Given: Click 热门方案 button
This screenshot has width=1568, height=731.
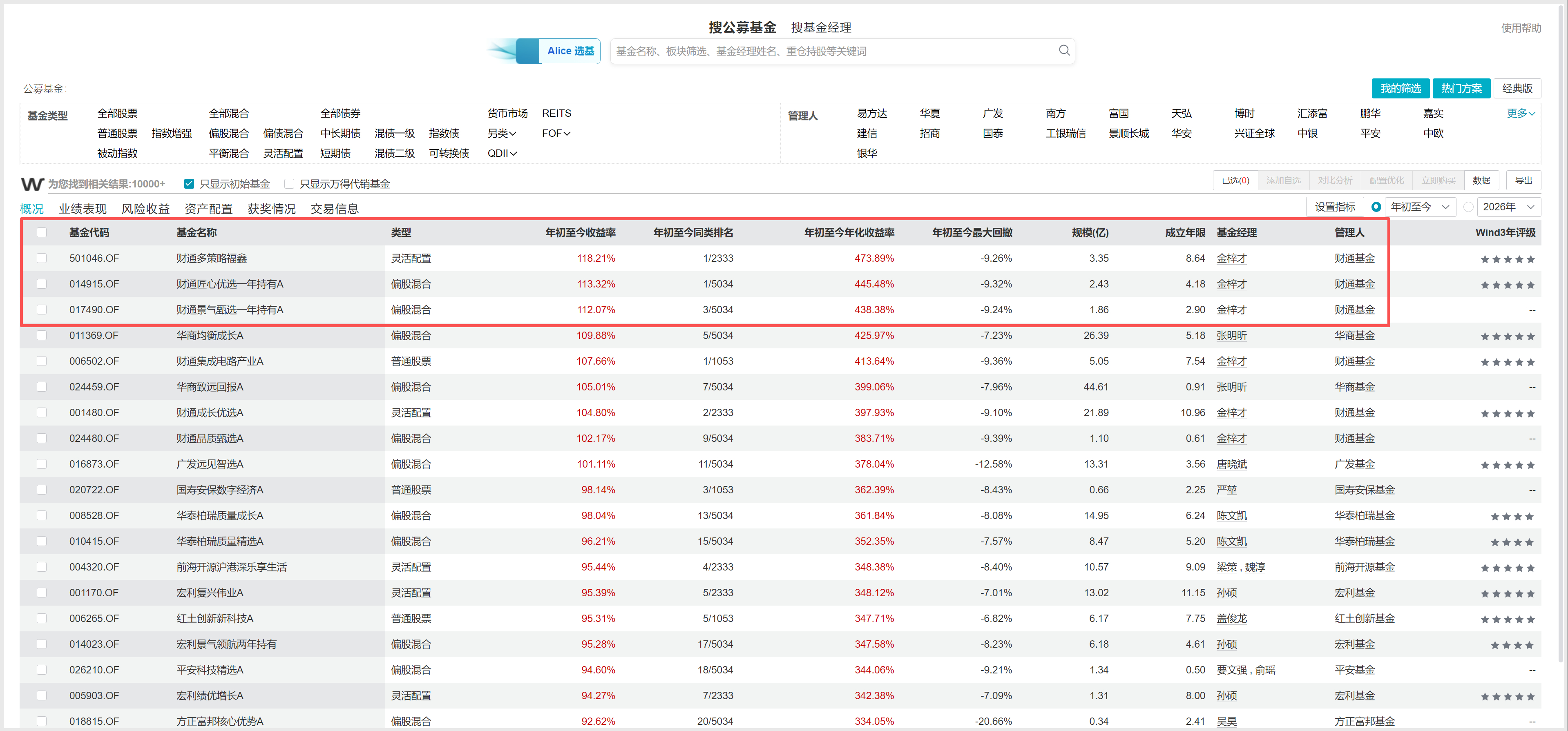Looking at the screenshot, I should [1461, 88].
